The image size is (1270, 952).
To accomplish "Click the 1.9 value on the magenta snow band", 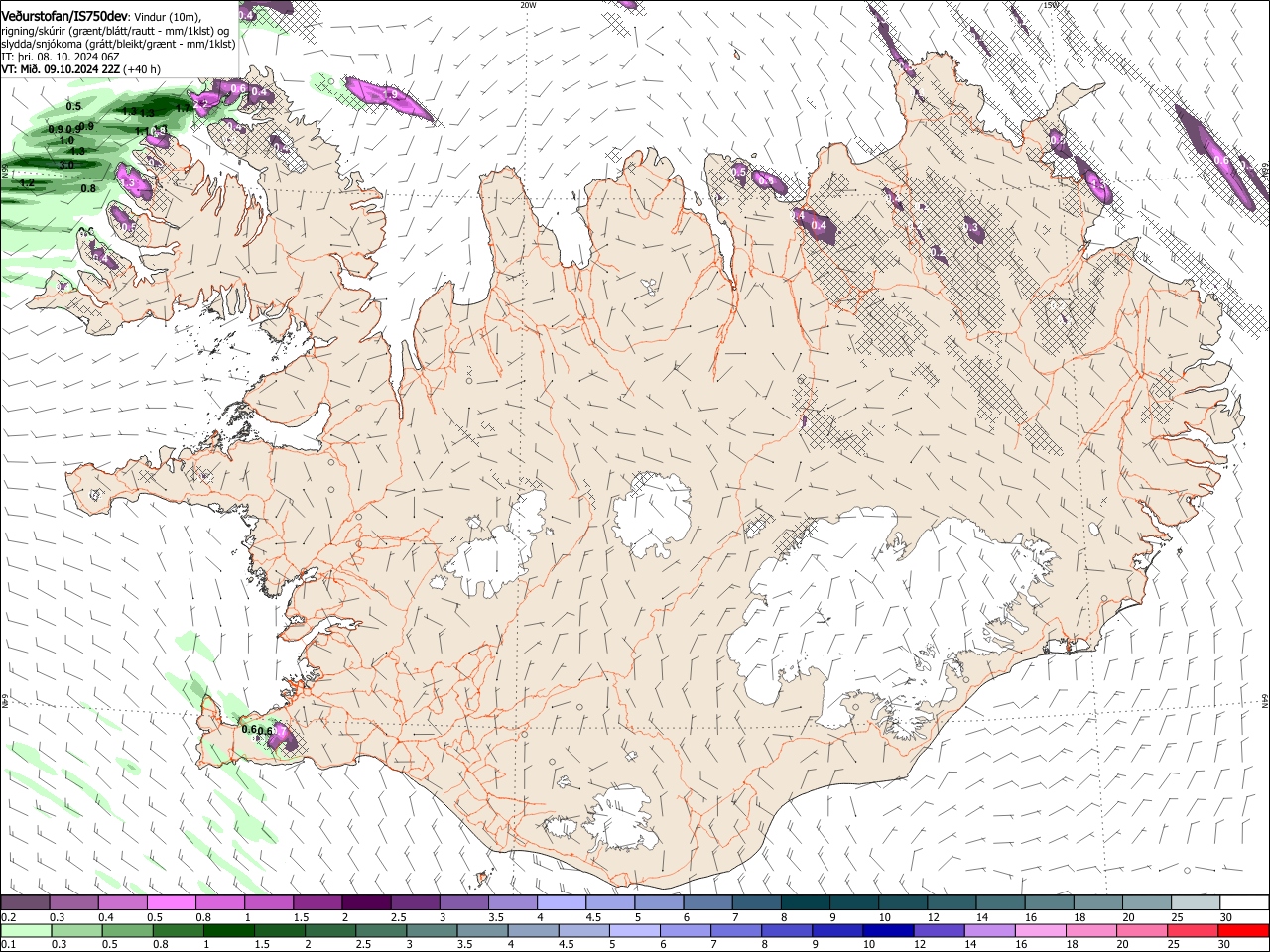I will pos(390,95).
